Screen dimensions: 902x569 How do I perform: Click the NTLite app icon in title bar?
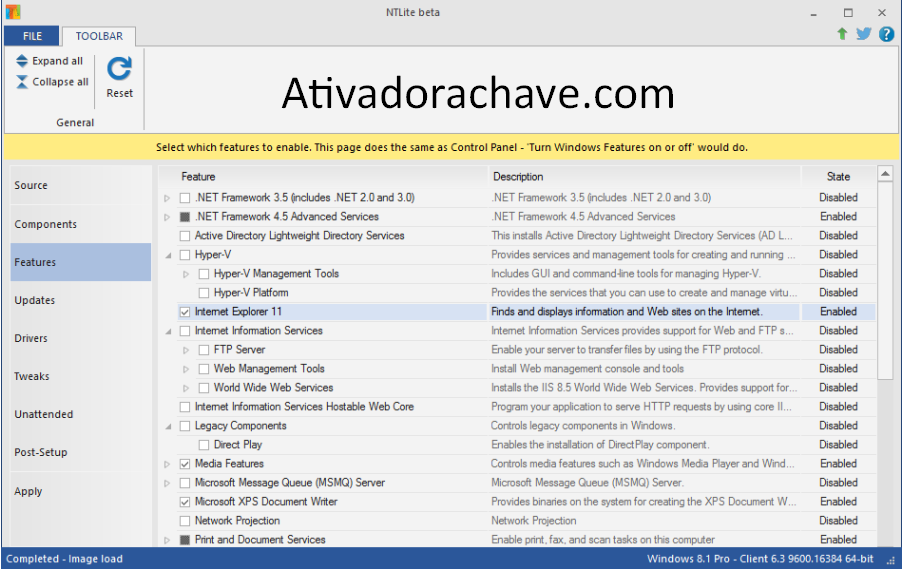[12, 12]
